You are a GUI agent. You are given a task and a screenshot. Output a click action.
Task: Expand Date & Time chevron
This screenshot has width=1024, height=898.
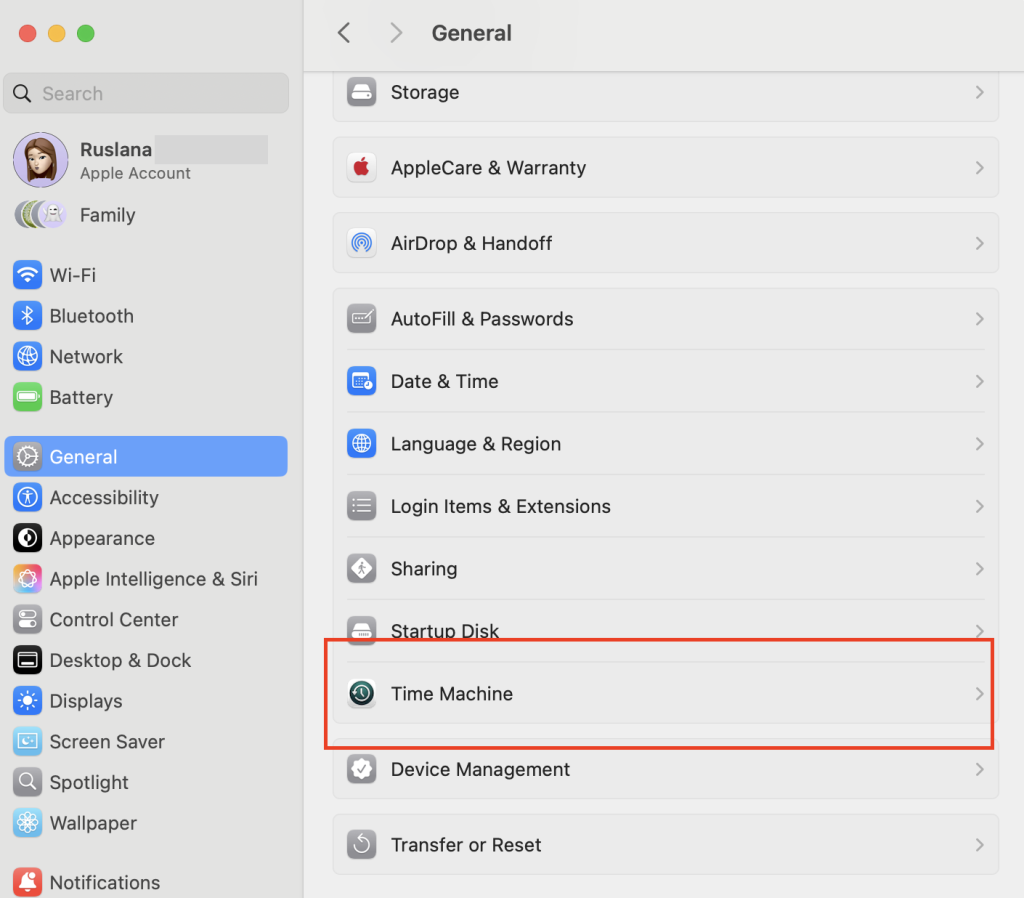(979, 381)
